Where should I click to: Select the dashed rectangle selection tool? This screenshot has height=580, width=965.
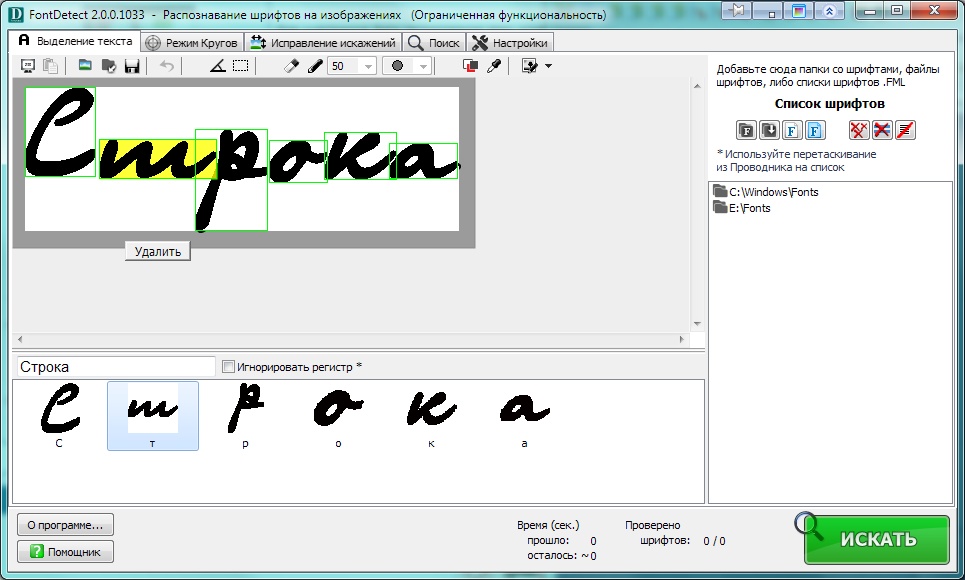[240, 66]
